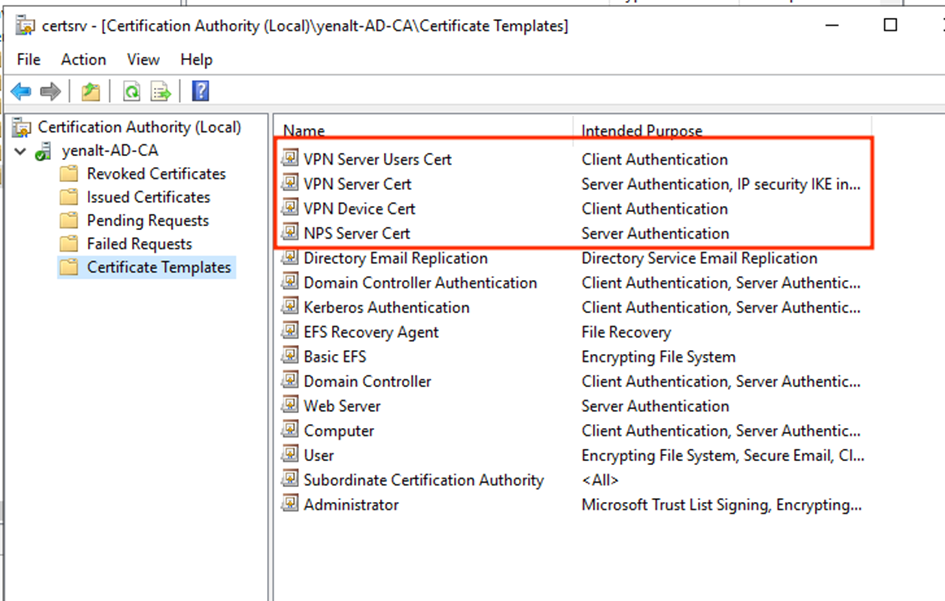Select the Subordinate Certification Authority template
Image resolution: width=945 pixels, height=601 pixels.
click(x=423, y=480)
